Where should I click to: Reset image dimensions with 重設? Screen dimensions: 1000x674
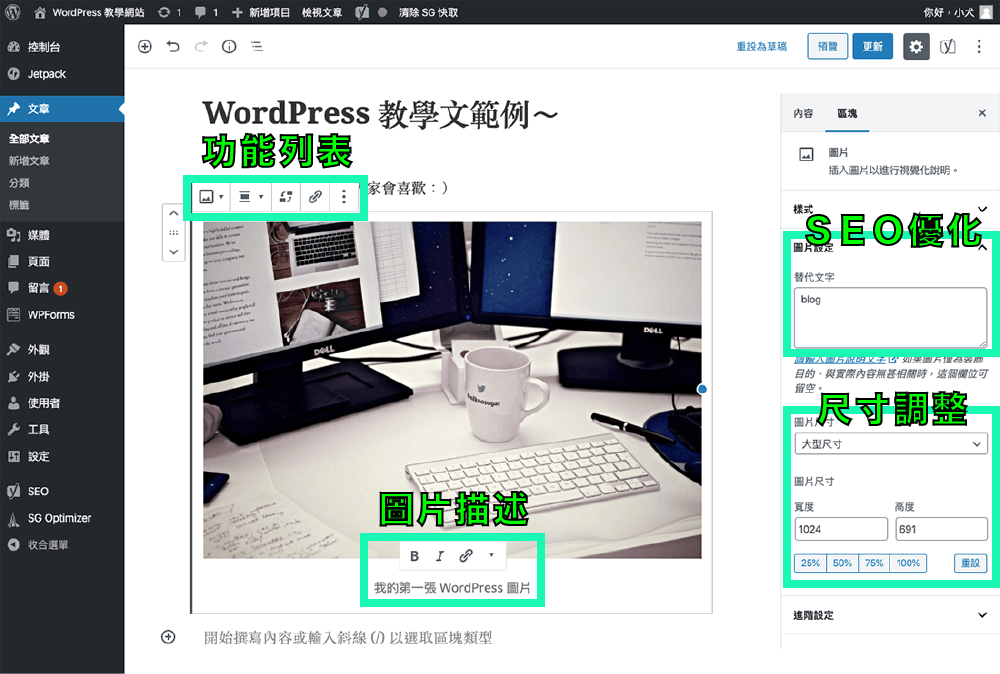pos(971,563)
